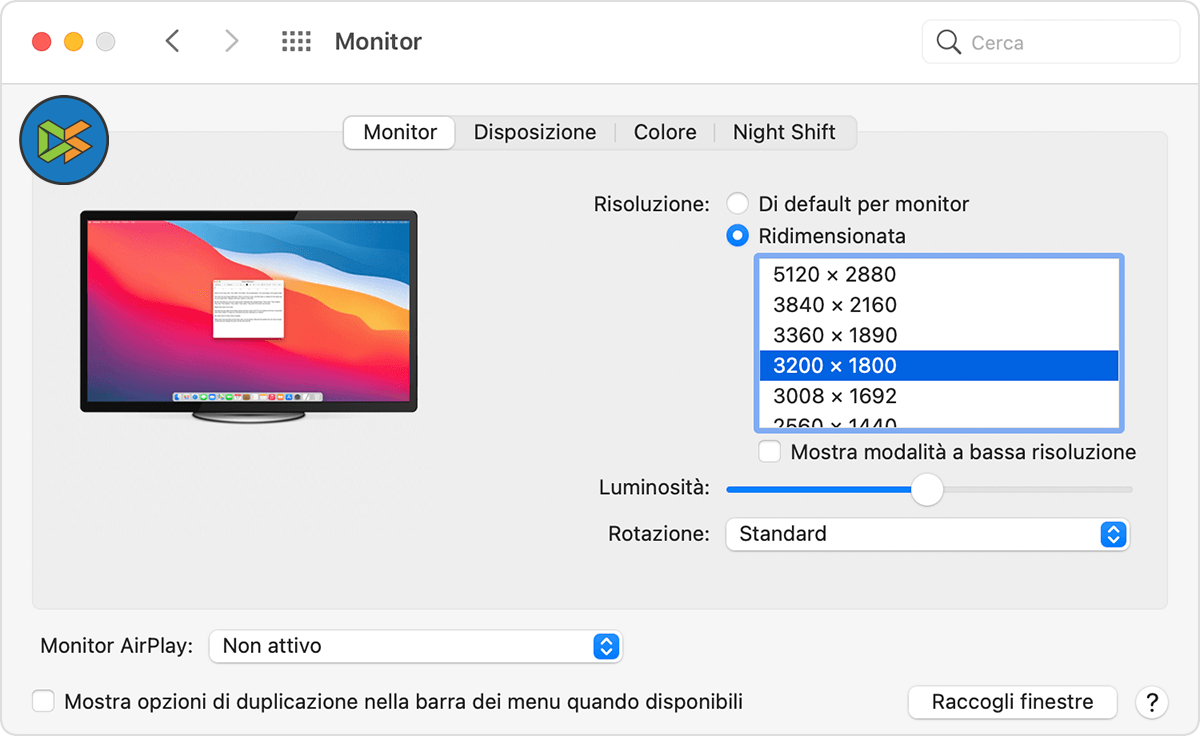Viewport: 1200px width, 736px height.
Task: Click the magnifying glass search icon
Action: (948, 42)
